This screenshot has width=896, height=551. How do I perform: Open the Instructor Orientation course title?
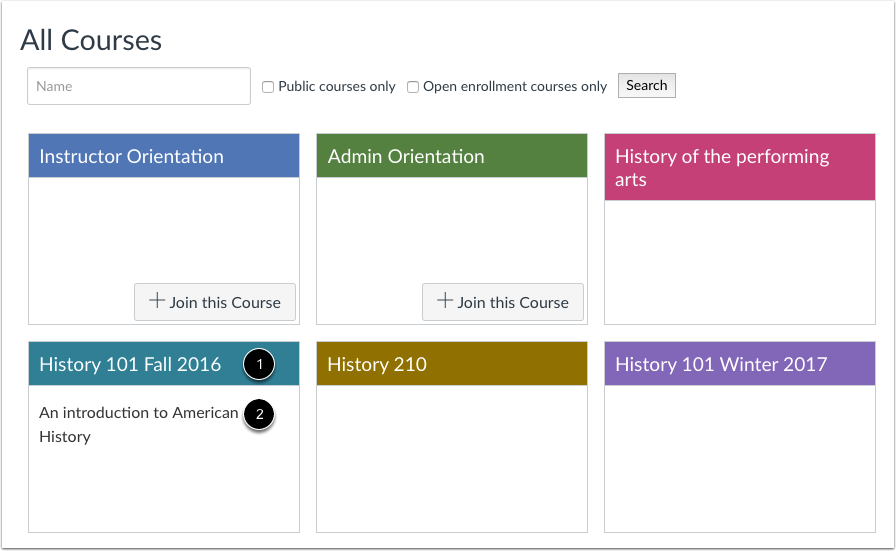click(x=131, y=156)
